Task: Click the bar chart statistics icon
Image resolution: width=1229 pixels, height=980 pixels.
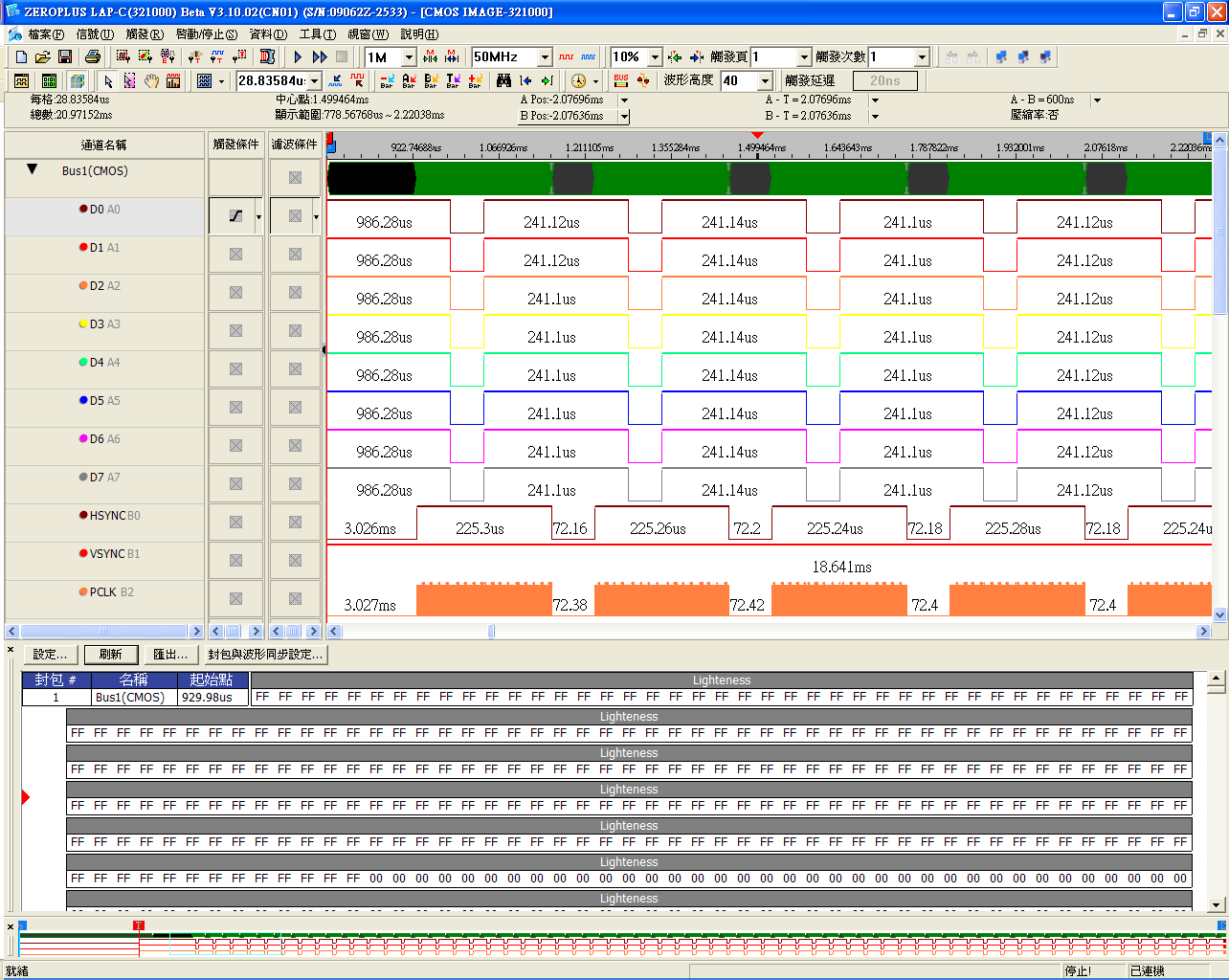Action: tap(173, 81)
